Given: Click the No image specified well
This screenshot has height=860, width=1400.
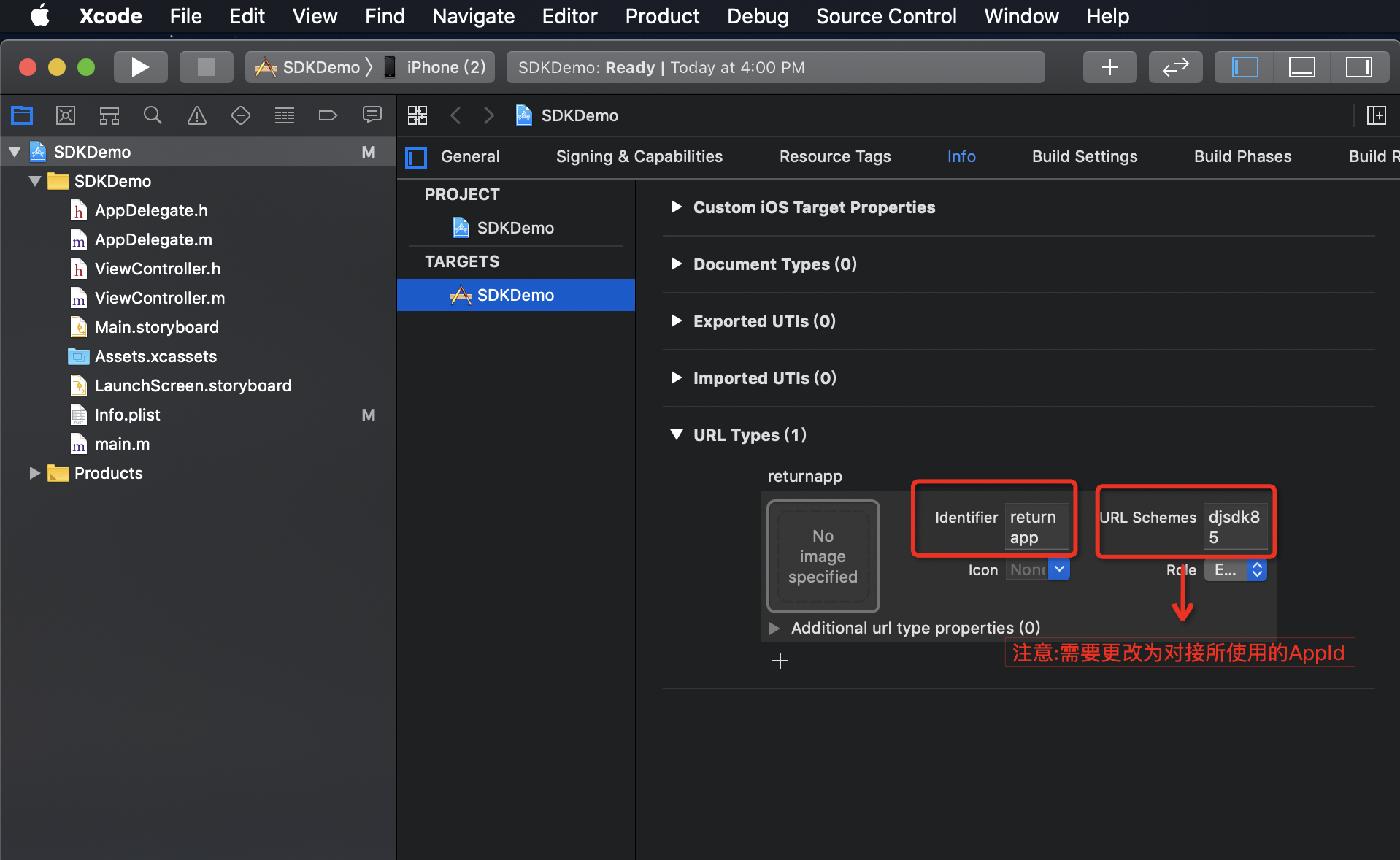Looking at the screenshot, I should 823,556.
